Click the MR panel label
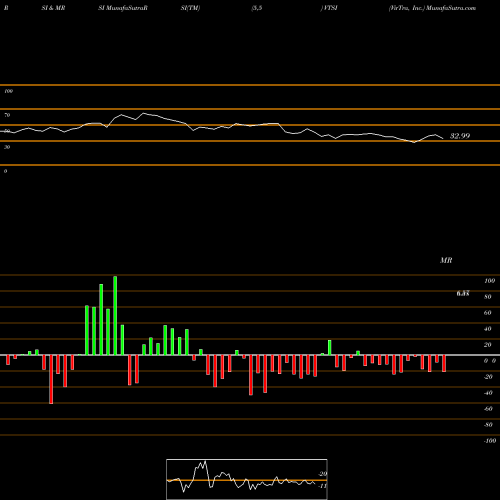The width and height of the screenshot is (500, 500). point(446,260)
